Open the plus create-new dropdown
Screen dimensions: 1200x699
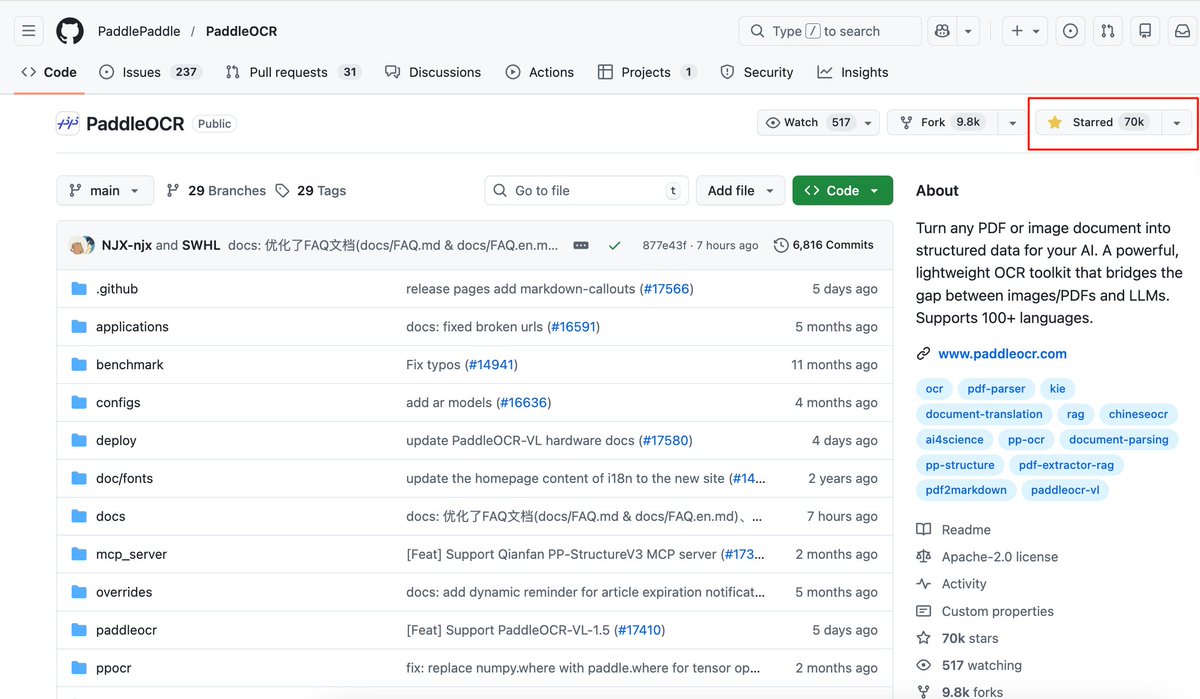click(x=1025, y=31)
